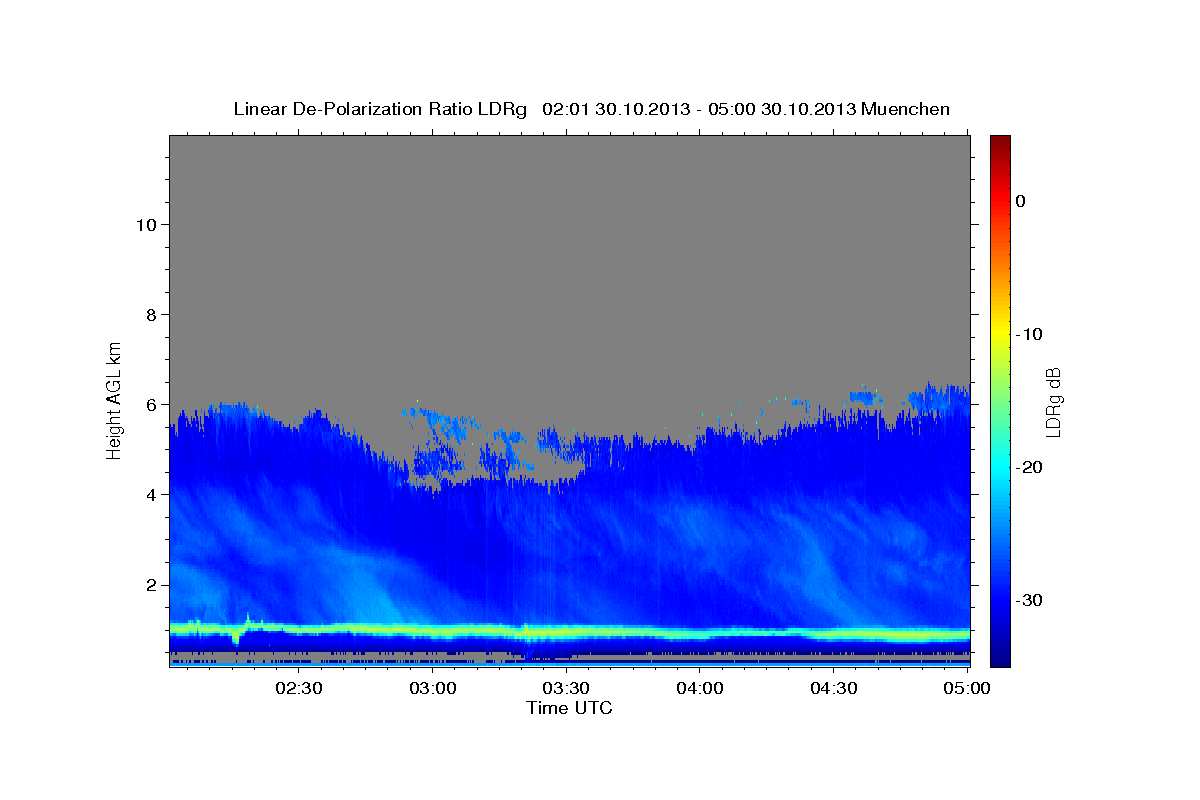Click the 04:30 time tick label
This screenshot has width=1200, height=800.
(x=833, y=688)
